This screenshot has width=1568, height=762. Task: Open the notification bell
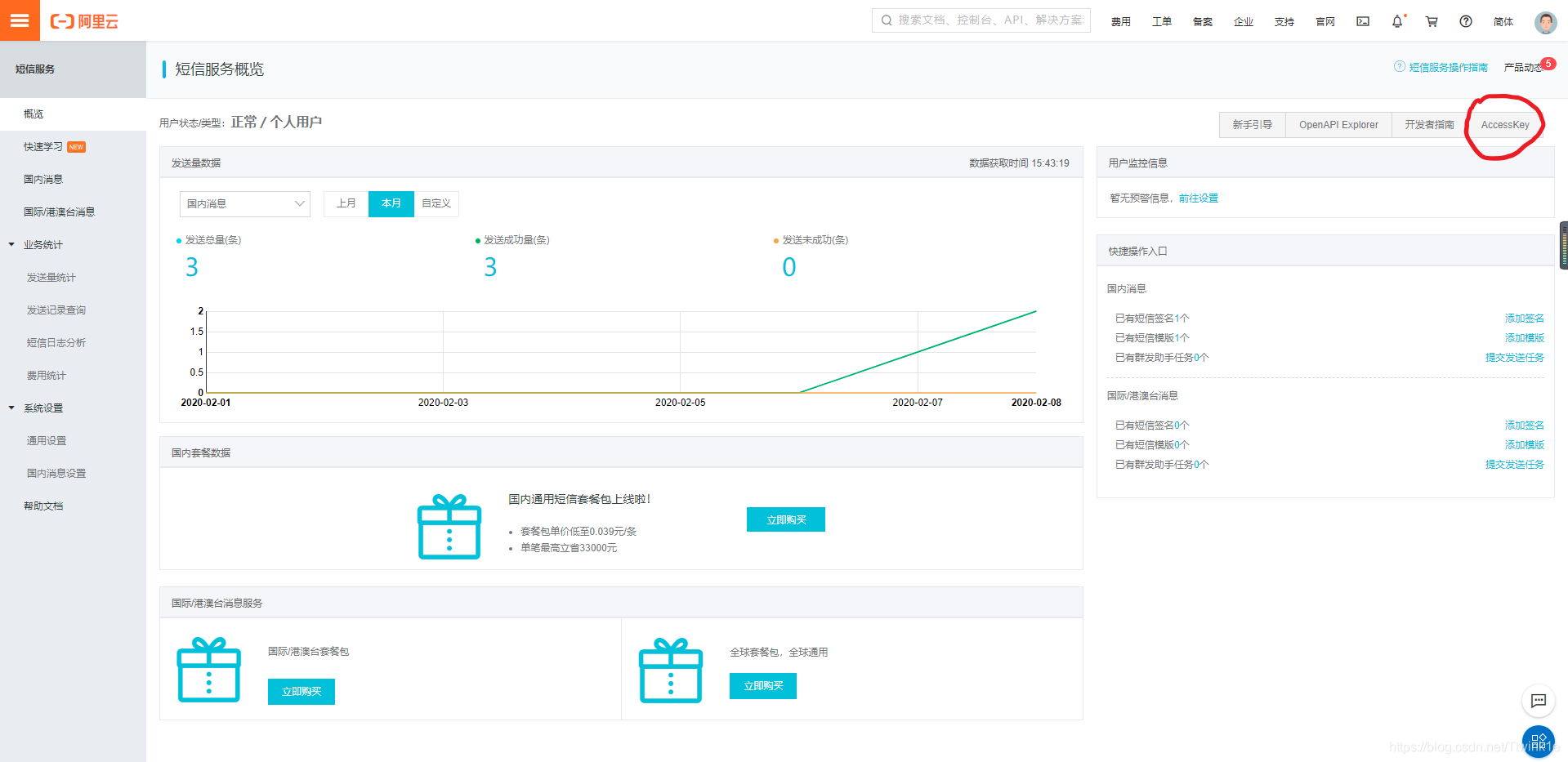click(x=1397, y=22)
